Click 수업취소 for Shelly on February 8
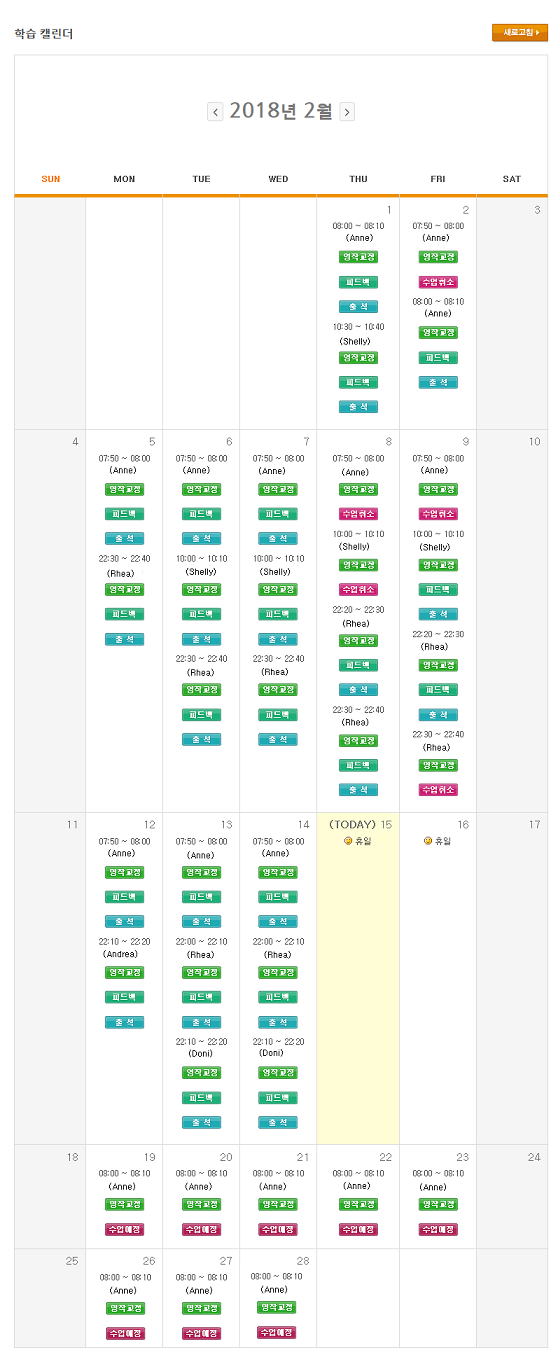Viewport: 558px width, 1364px height. 358,589
